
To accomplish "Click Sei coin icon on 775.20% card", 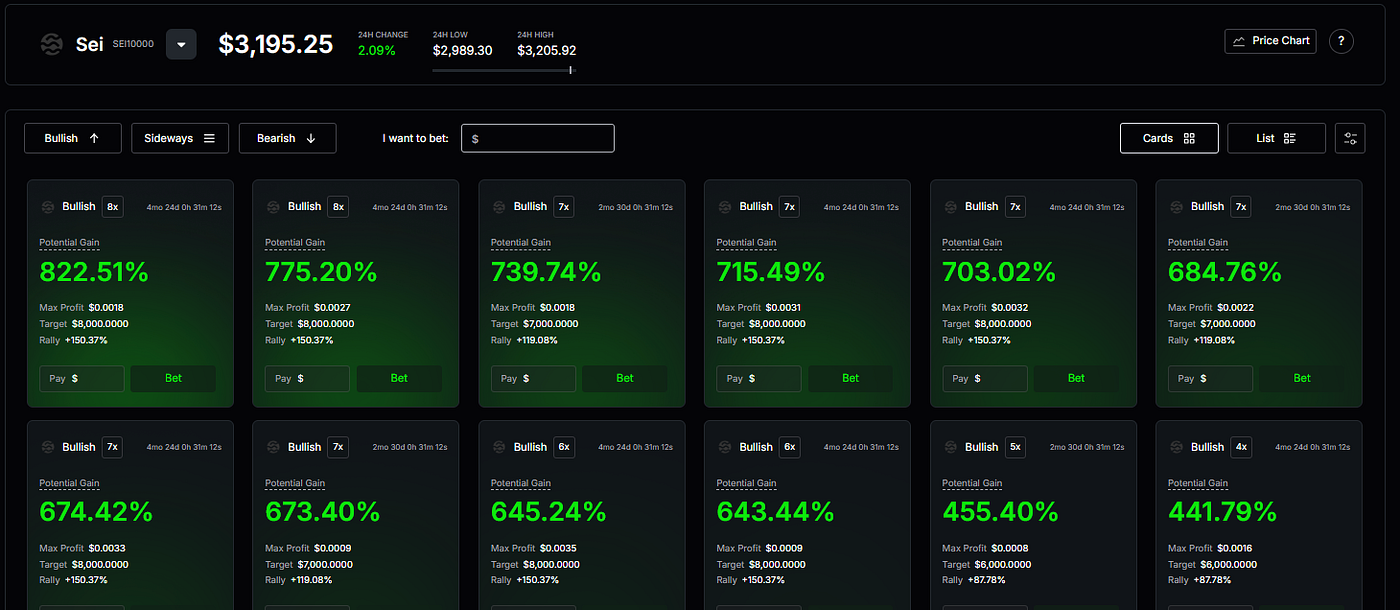I will pos(273,207).
